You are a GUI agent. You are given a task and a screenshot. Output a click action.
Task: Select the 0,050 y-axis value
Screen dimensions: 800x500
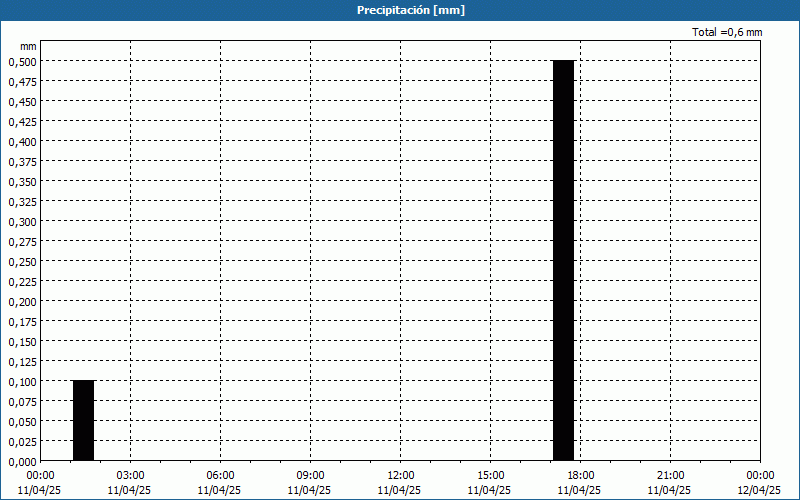pyautogui.click(x=22, y=421)
